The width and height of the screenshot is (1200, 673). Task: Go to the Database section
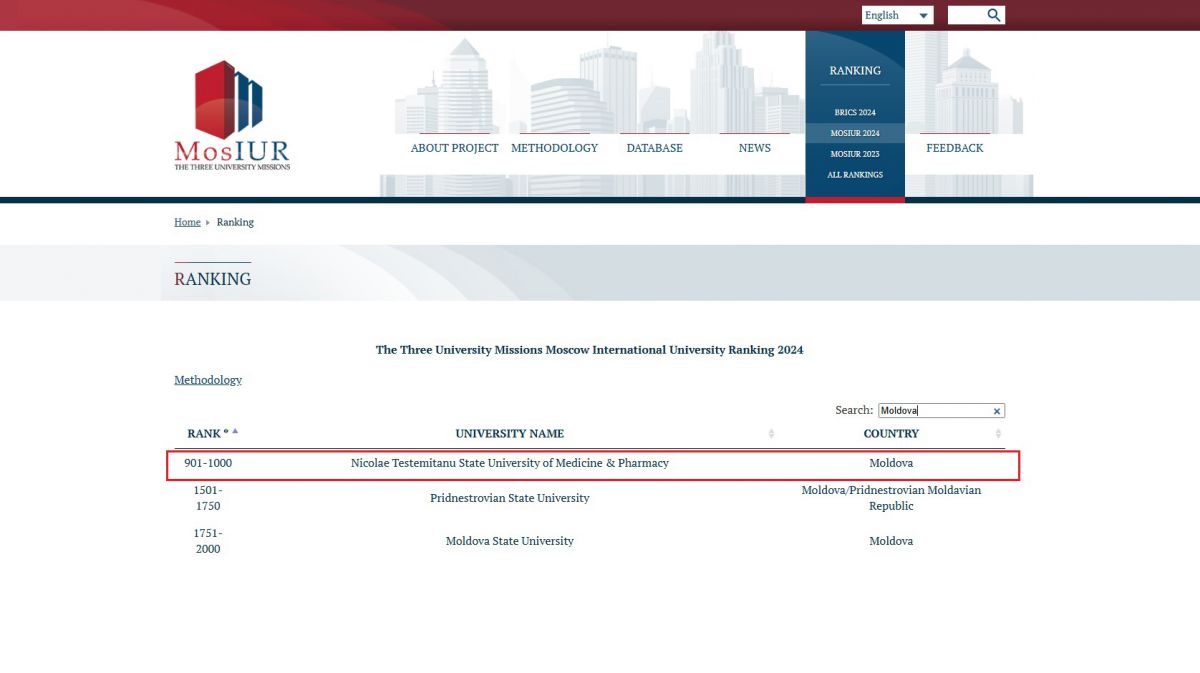click(654, 148)
